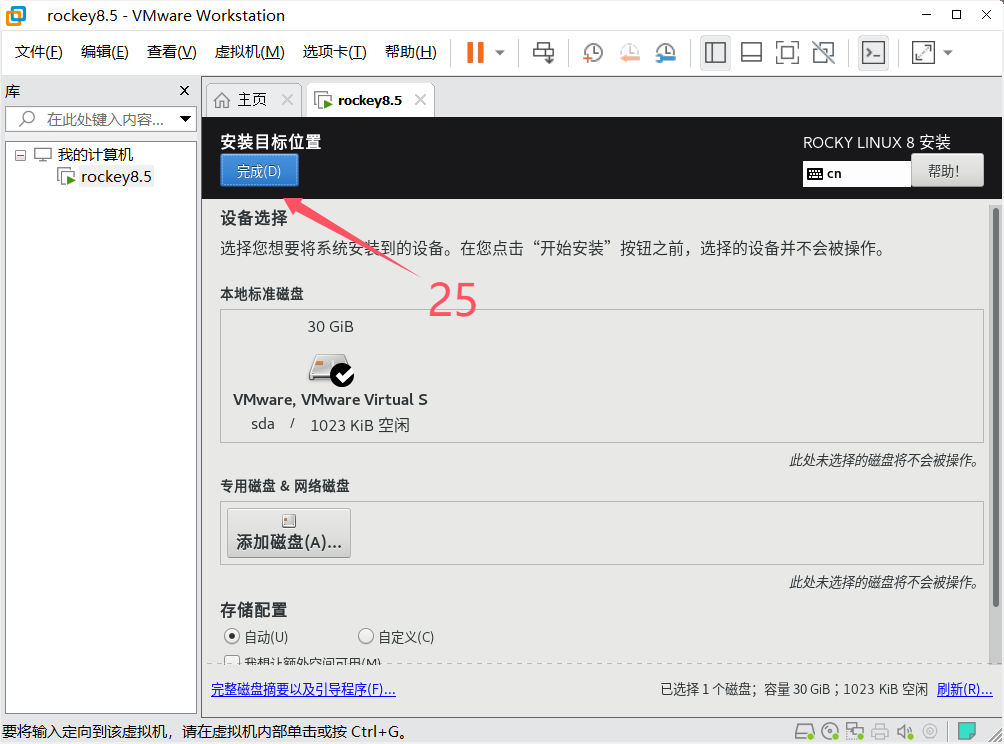Viewport: 1004px width, 744px height.
Task: Click the 添加磁盘(A)... button
Action: tap(289, 532)
